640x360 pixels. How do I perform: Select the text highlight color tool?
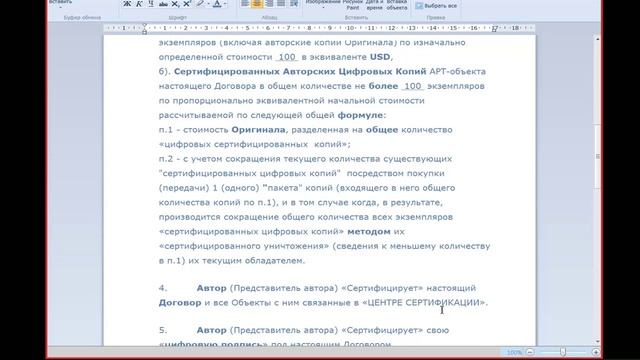[200, 4]
